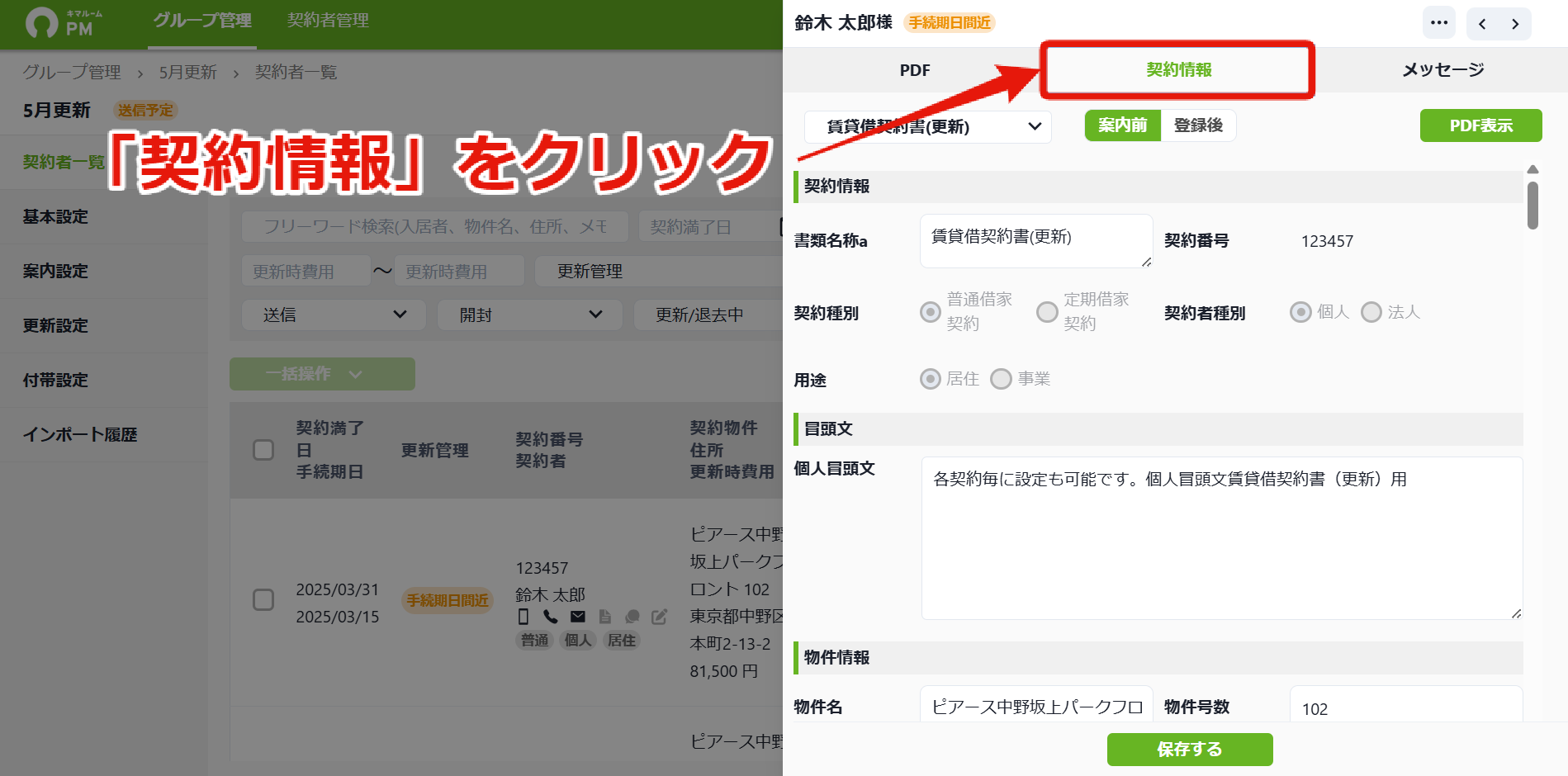Open the 賃貸借契約書(更新) document dropdown

[928, 126]
